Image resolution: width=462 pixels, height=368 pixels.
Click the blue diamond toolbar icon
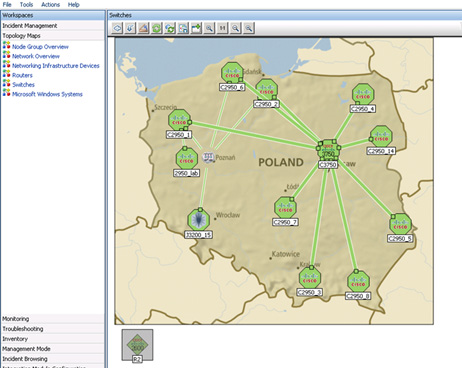117,28
